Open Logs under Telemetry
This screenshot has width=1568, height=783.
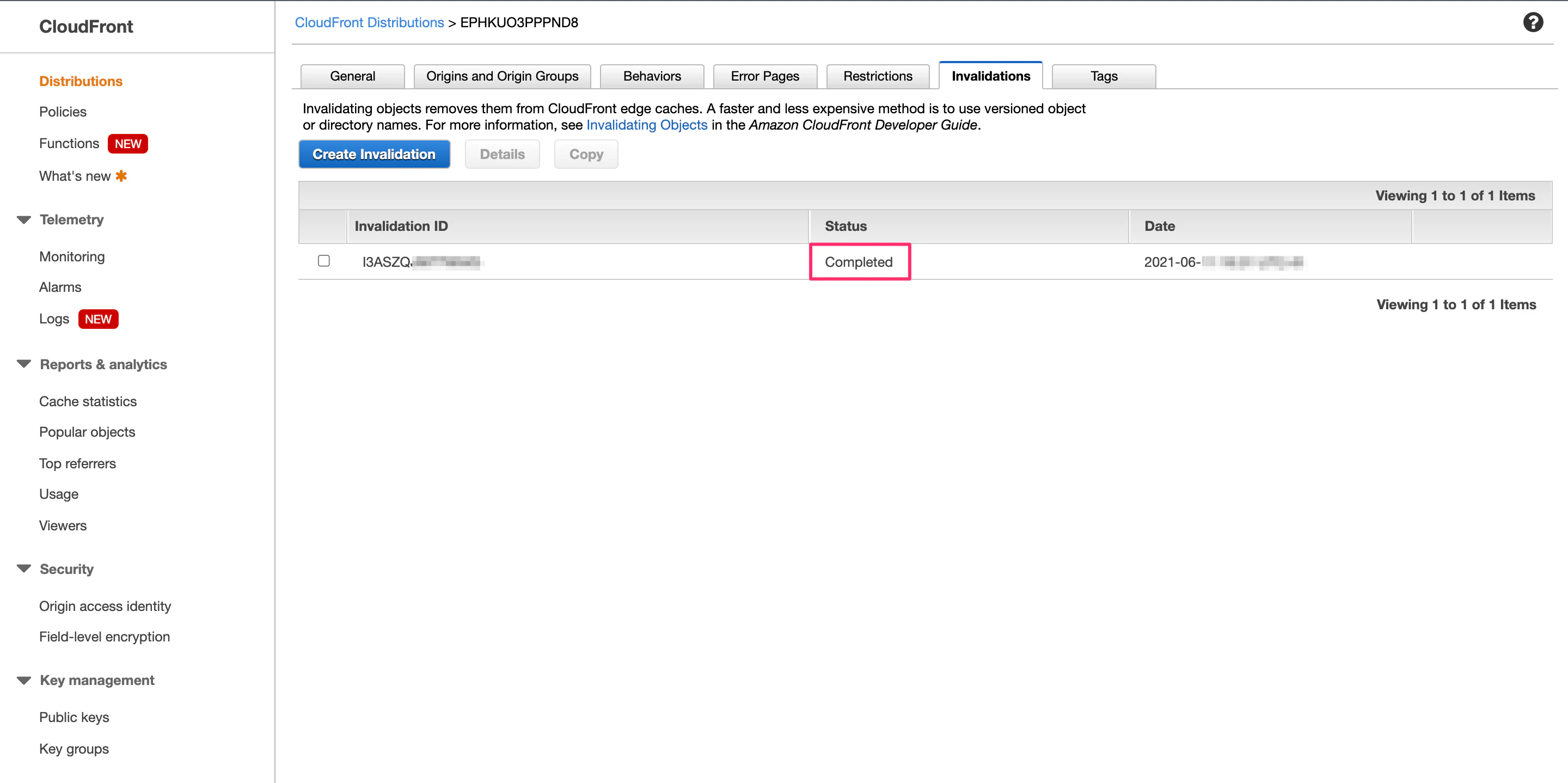coord(54,319)
